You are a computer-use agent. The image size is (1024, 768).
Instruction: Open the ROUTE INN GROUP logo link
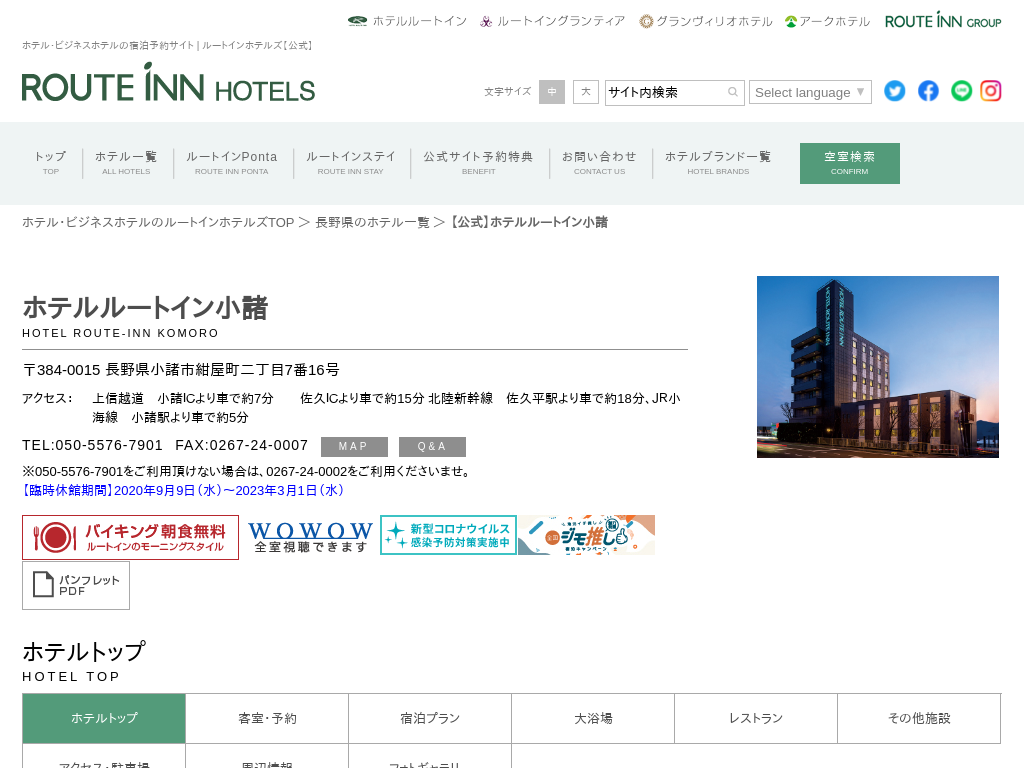click(943, 21)
